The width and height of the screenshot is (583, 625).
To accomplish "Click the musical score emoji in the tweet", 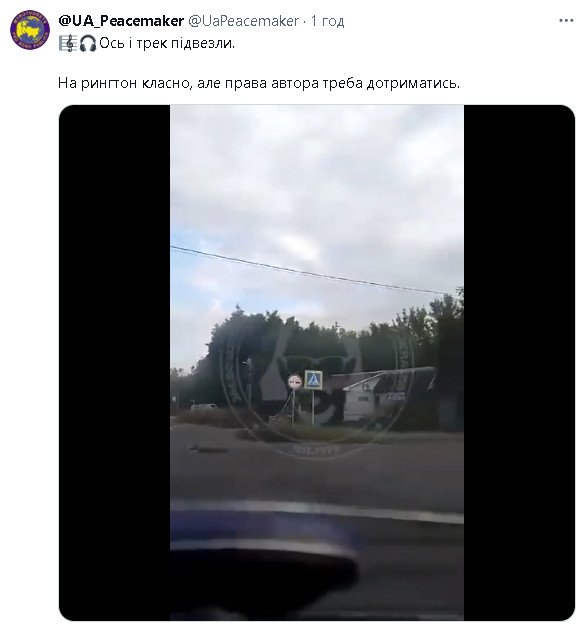I will pos(68,43).
